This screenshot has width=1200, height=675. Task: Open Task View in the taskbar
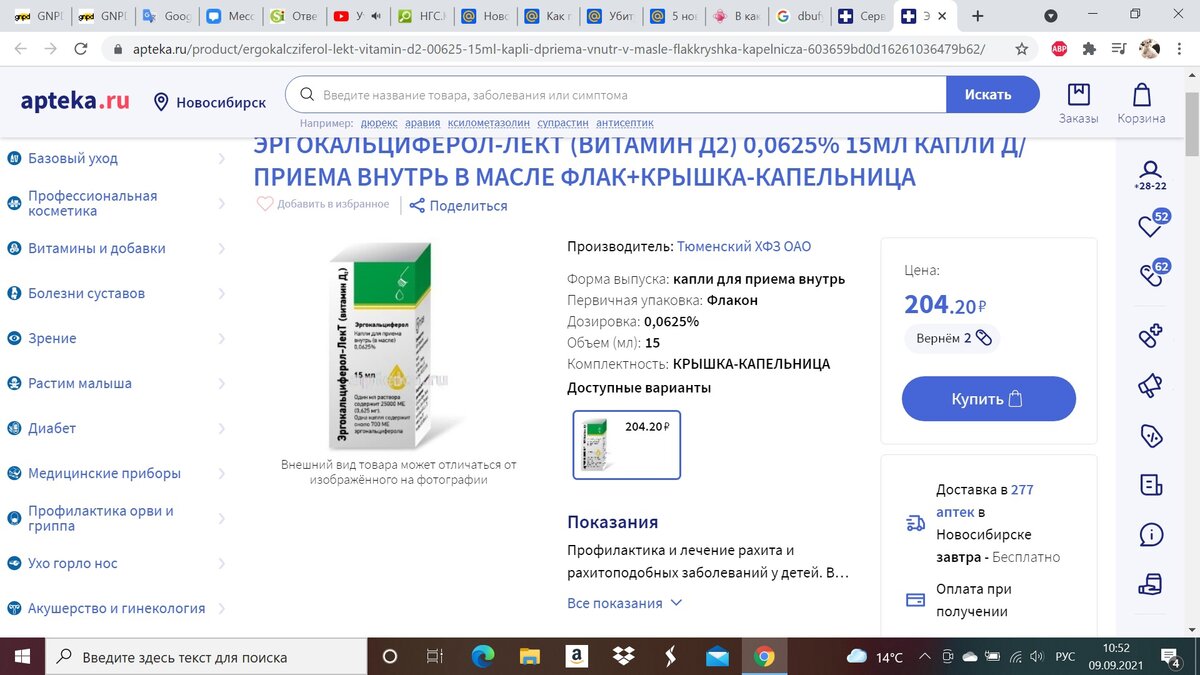(x=435, y=656)
